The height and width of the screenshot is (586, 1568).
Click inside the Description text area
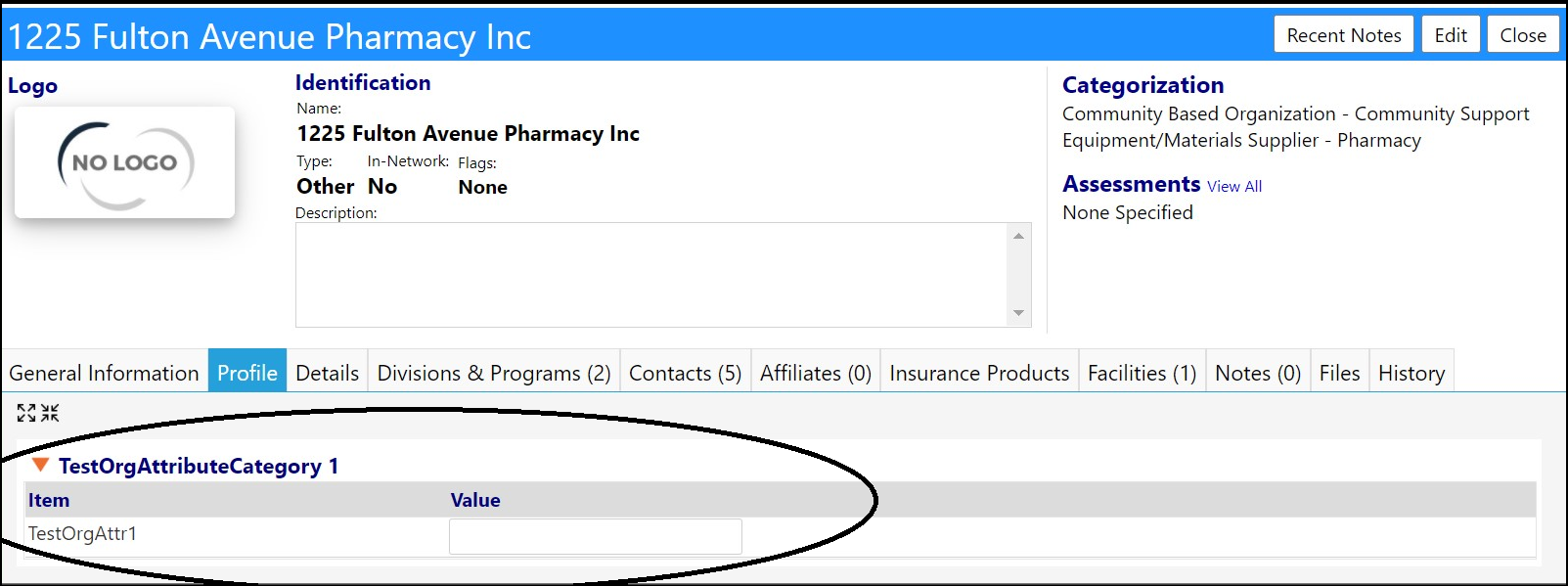(x=652, y=275)
